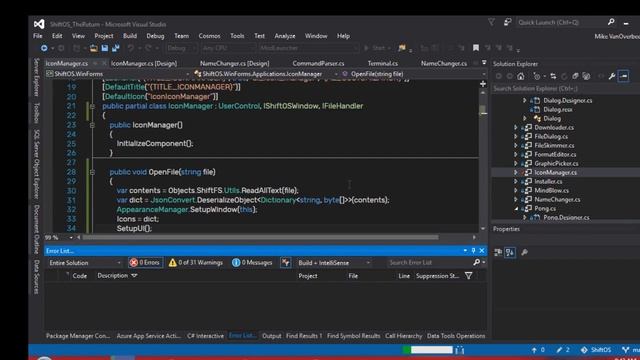Click the Save icon in the toolbar

click(x=104, y=48)
